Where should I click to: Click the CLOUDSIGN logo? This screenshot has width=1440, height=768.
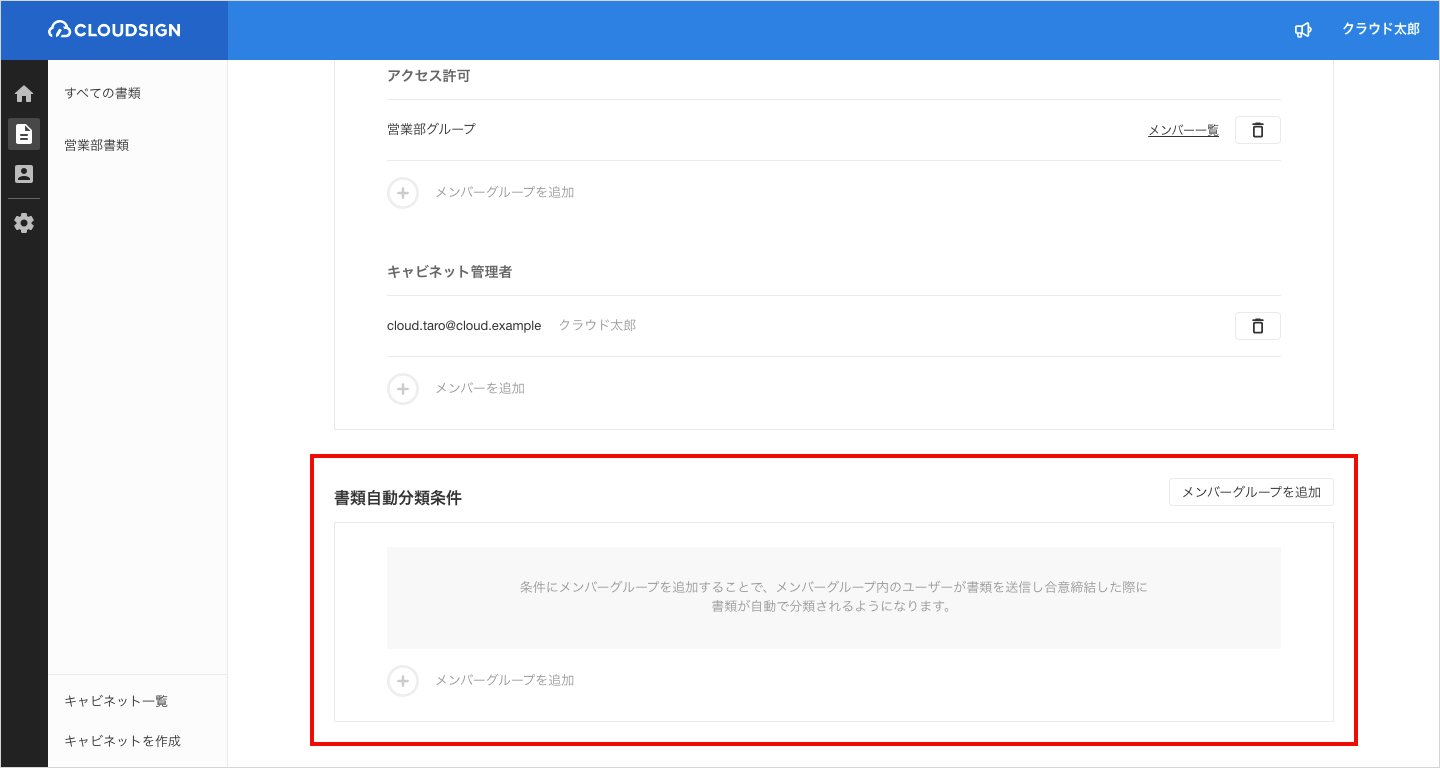tap(114, 30)
